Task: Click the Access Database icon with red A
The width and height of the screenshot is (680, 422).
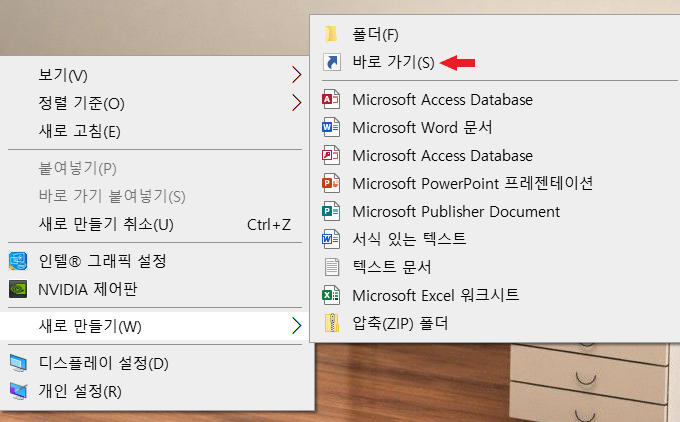Action: (331, 100)
